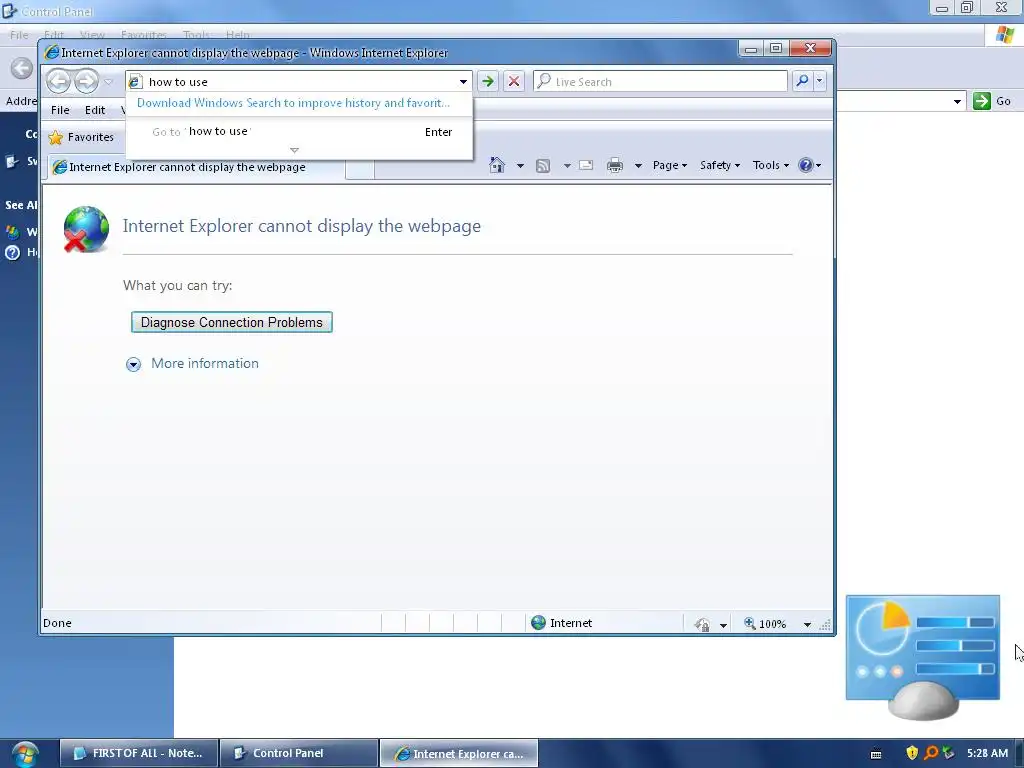The width and height of the screenshot is (1024, 768).
Task: Click Internet Explorer taskbar button
Action: click(459, 754)
